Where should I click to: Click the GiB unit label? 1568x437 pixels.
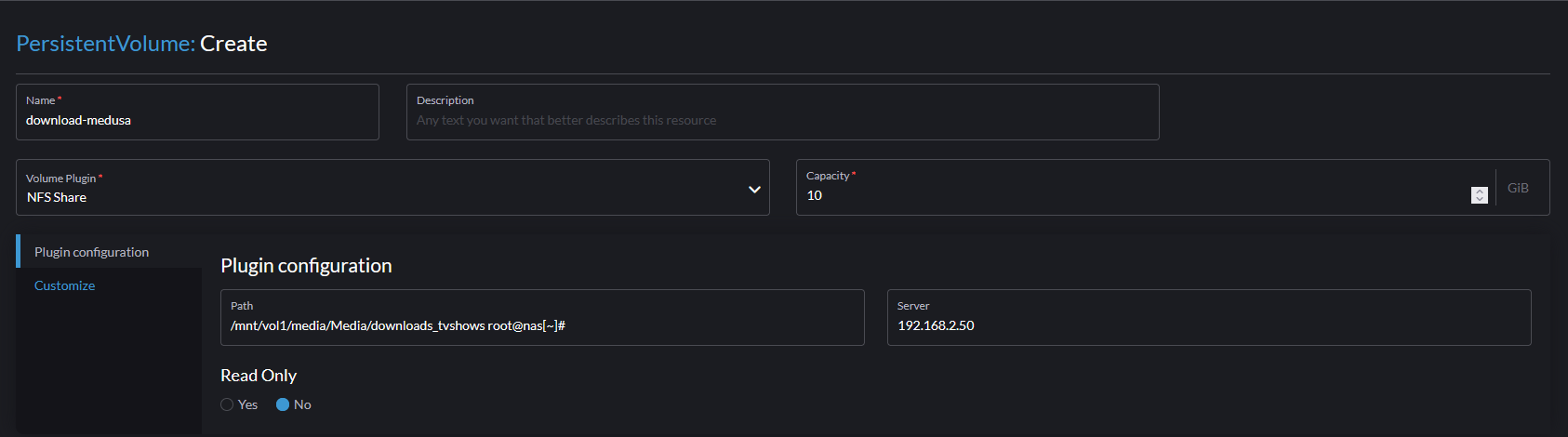1518,188
